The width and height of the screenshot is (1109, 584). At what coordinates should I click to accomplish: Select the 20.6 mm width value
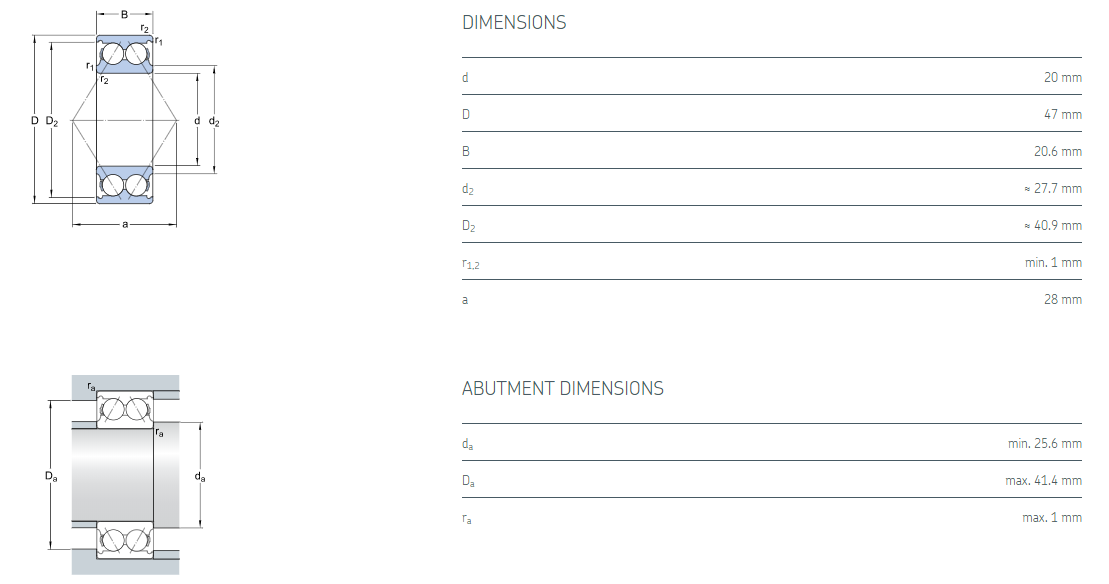tap(1058, 151)
